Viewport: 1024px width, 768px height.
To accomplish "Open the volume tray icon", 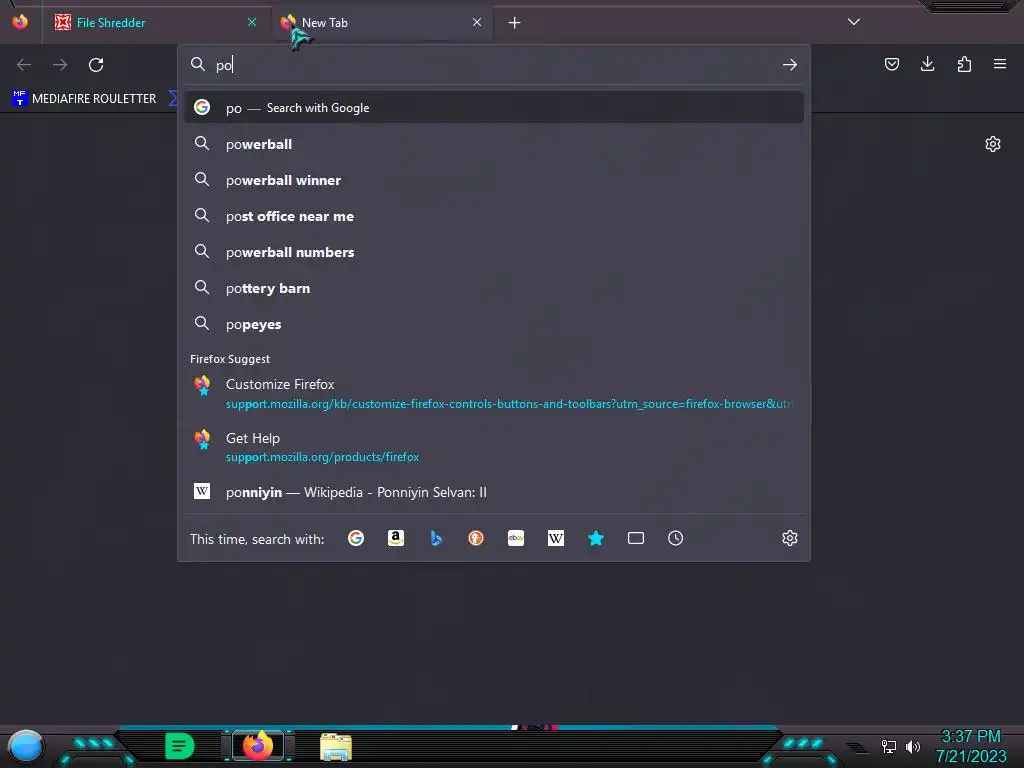I will tap(913, 746).
